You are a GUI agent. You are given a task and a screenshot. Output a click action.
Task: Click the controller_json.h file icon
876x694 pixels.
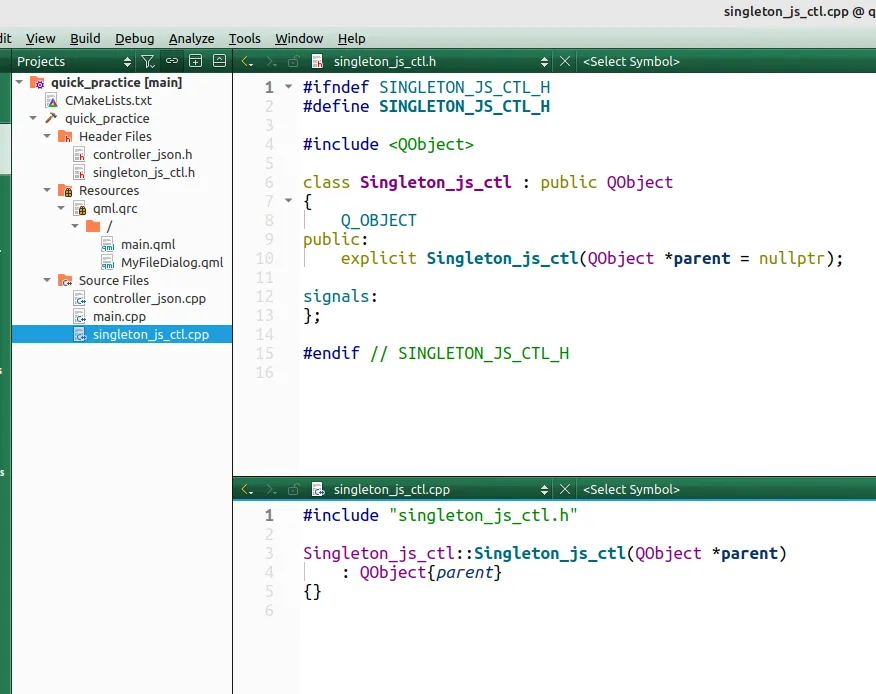tap(80, 155)
